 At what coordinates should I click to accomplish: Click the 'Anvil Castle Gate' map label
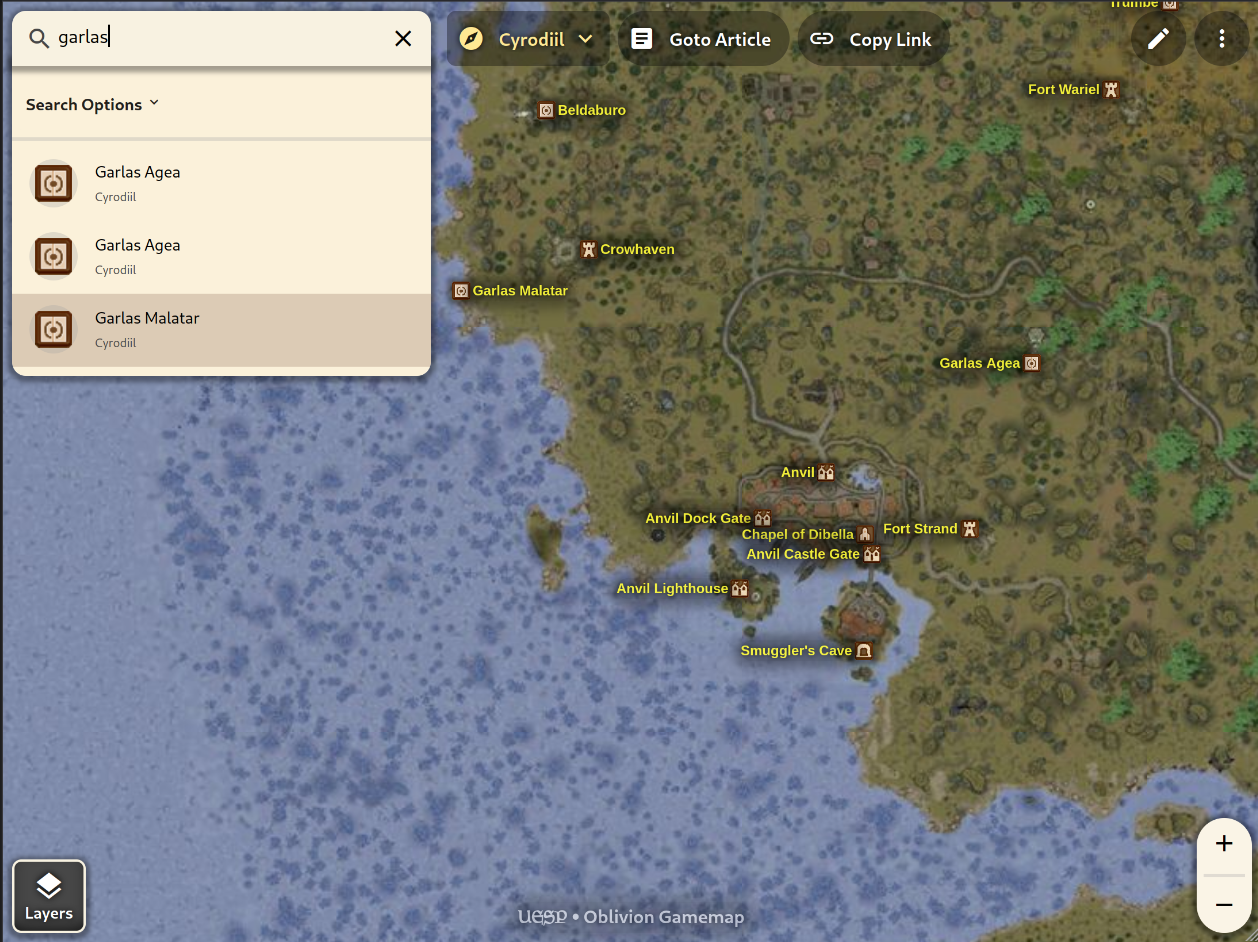point(803,554)
